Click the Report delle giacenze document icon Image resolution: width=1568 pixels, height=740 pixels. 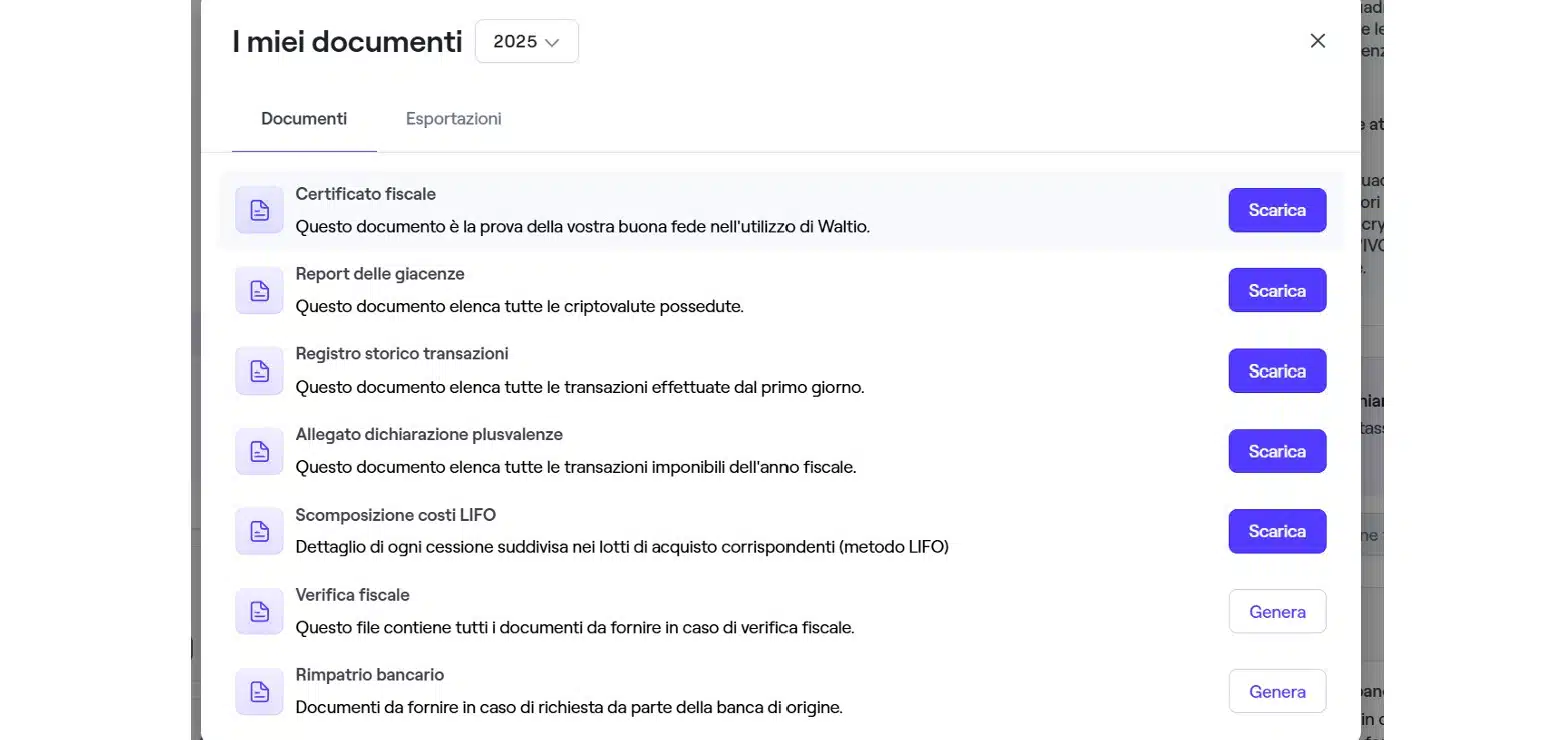click(259, 290)
